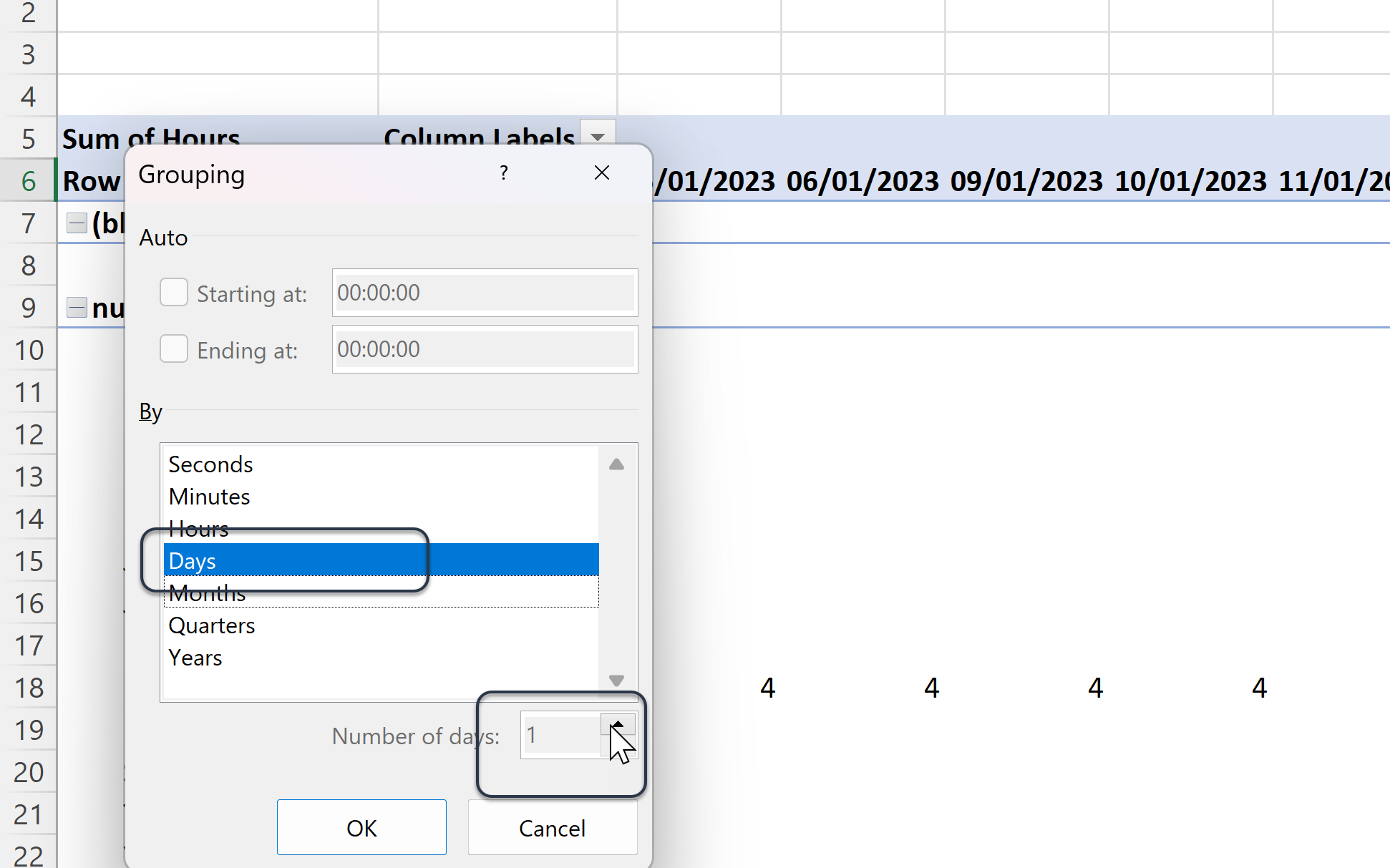Select 'Quarters' in grouping By list
1390x868 pixels.
coord(211,624)
